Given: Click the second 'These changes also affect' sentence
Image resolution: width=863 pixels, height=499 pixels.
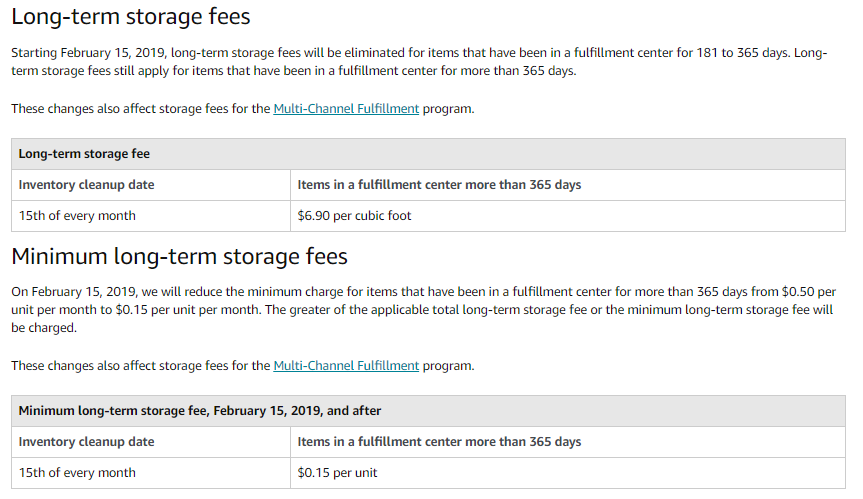Looking at the screenshot, I should (243, 366).
